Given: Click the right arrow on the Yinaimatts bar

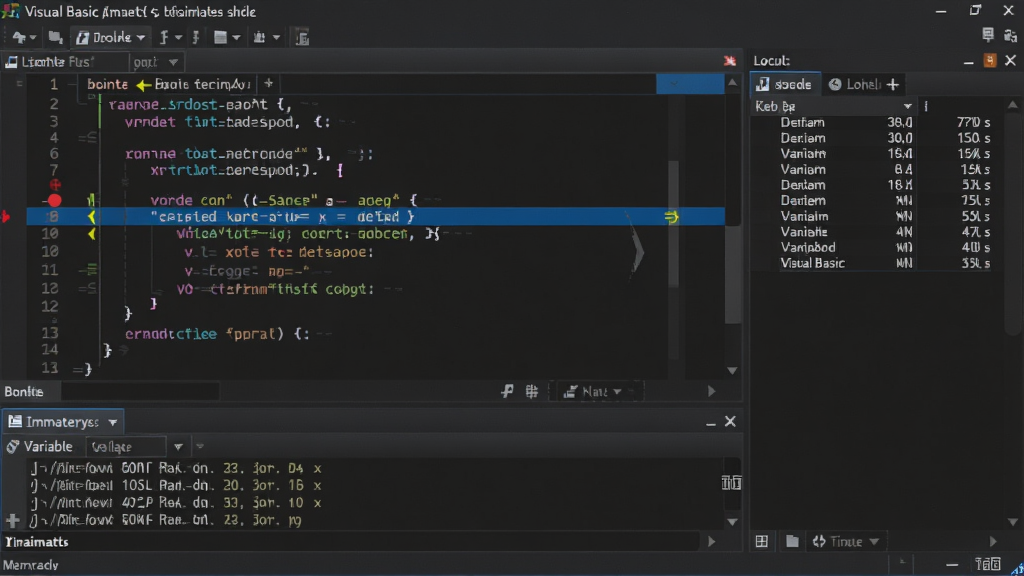Looking at the screenshot, I should tap(711, 541).
